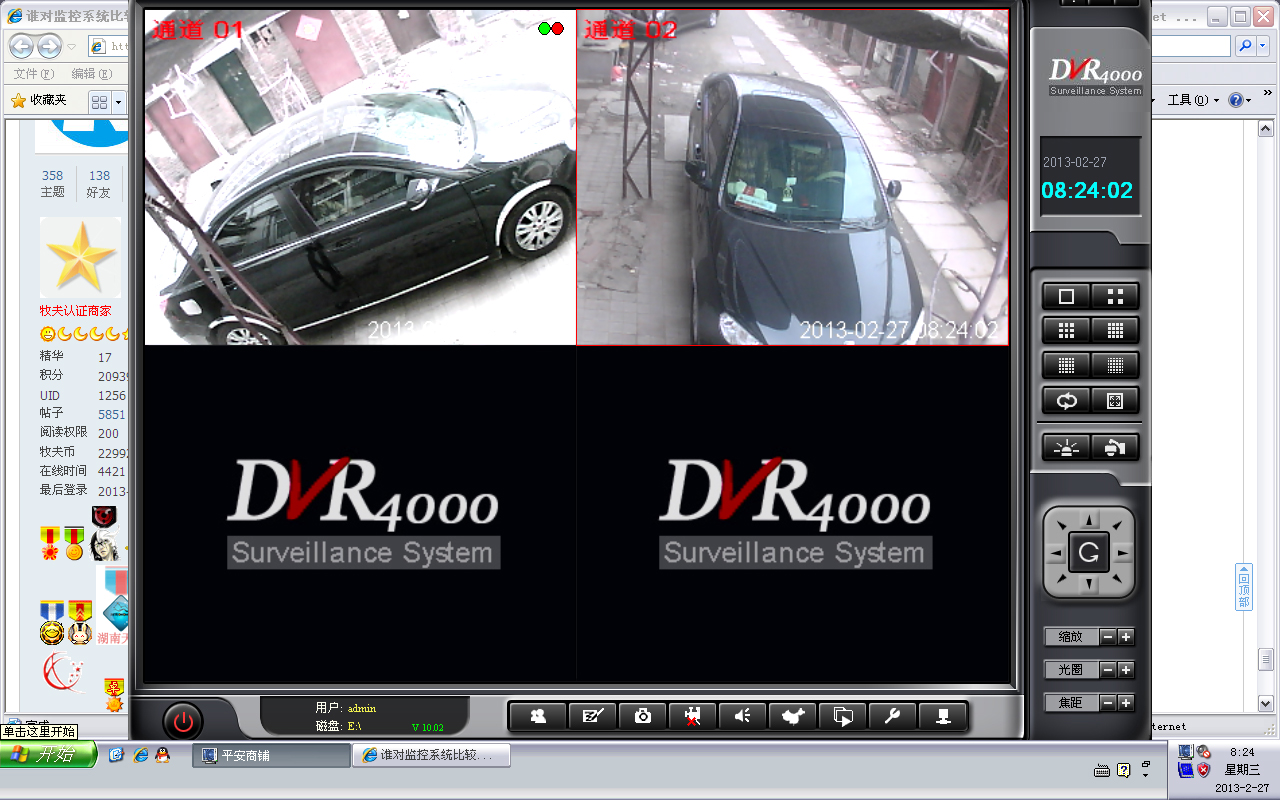The image size is (1280, 800).
Task: Switch to 平安商铺 taskbar window
Action: click(x=271, y=756)
